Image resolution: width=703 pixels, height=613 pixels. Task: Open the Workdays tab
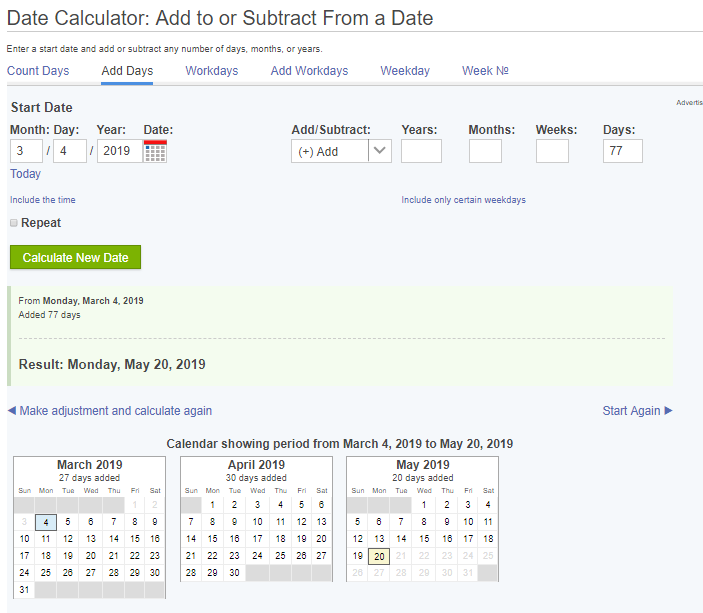point(212,71)
